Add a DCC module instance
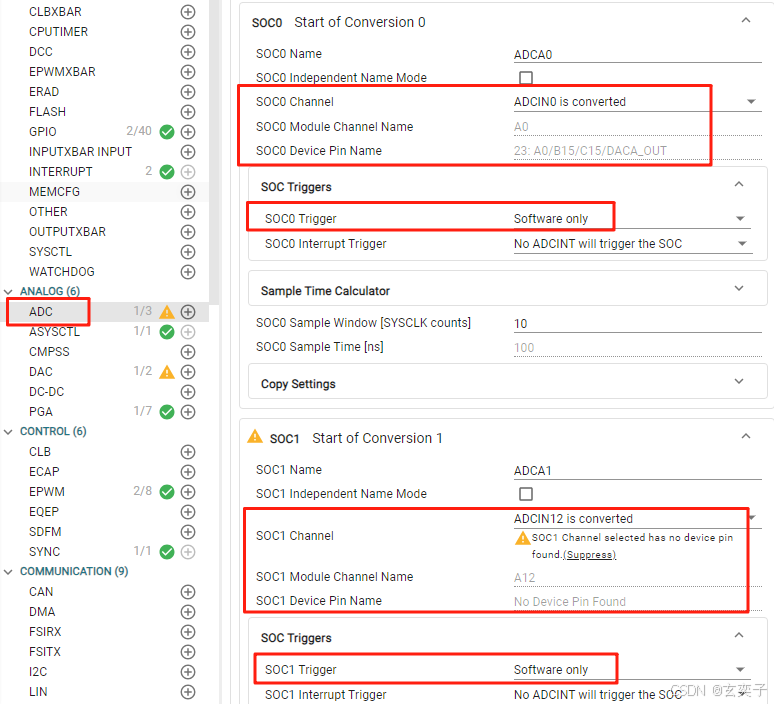The width and height of the screenshot is (774, 704). tap(188, 52)
